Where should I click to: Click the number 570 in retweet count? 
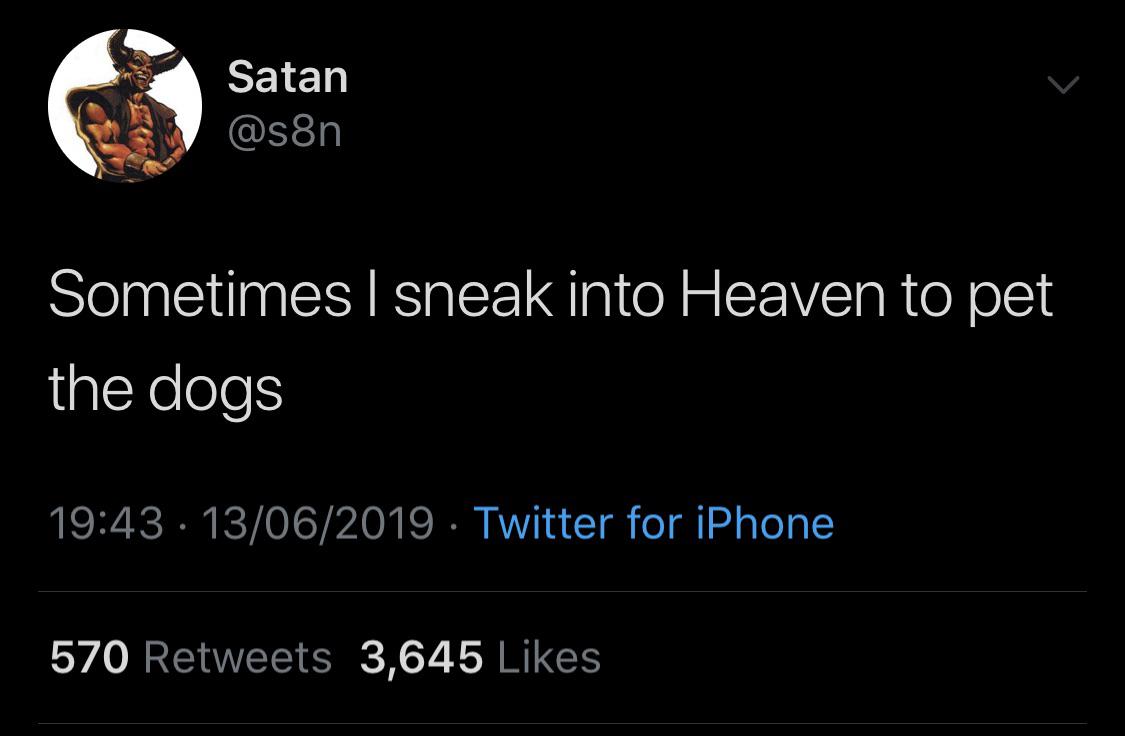tap(90, 657)
